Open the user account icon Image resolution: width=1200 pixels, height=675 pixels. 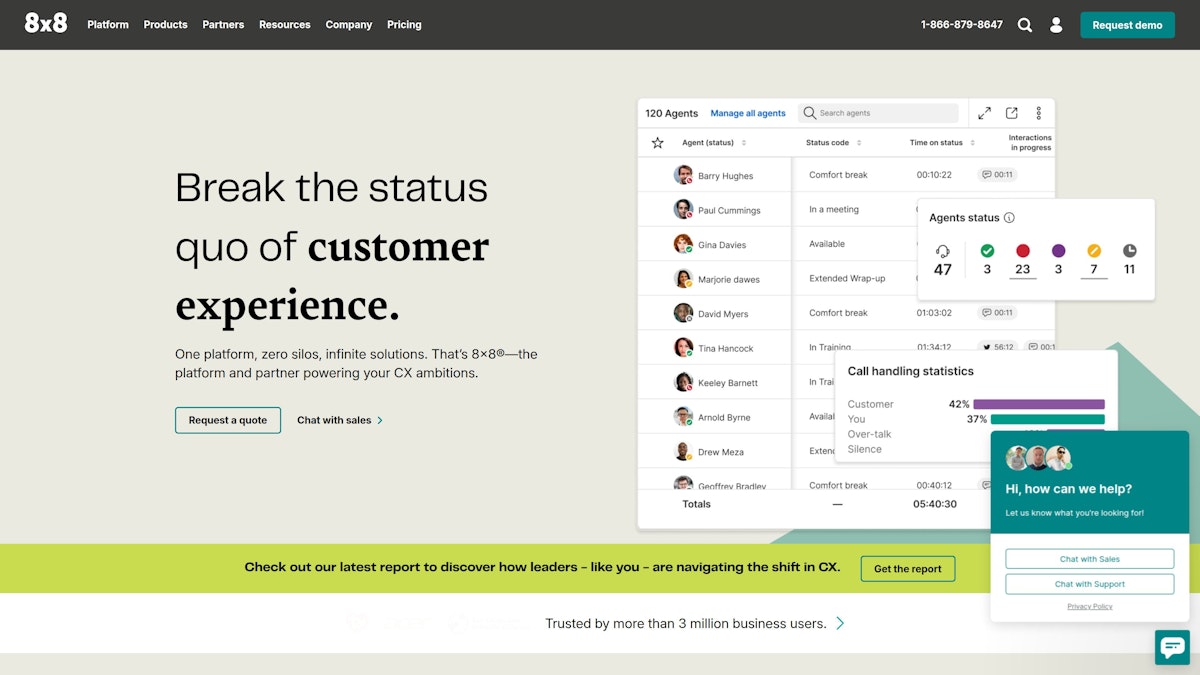tap(1056, 25)
